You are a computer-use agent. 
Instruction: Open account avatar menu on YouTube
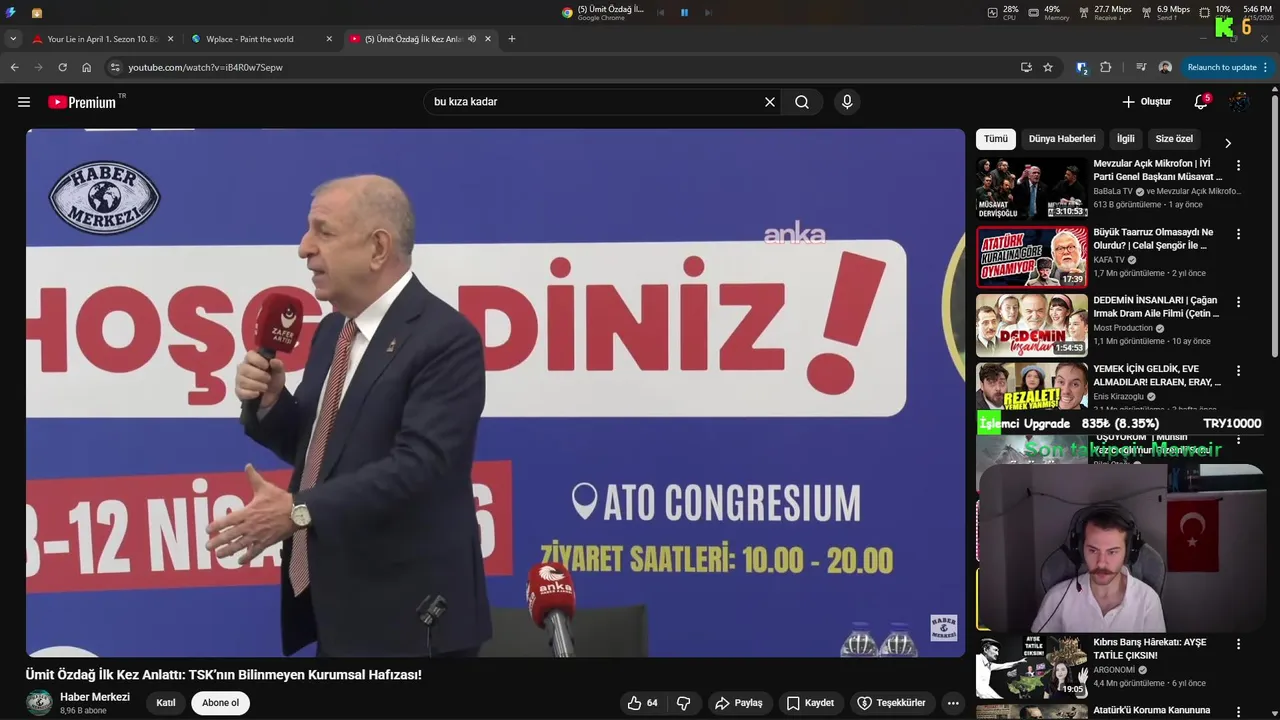1239,102
